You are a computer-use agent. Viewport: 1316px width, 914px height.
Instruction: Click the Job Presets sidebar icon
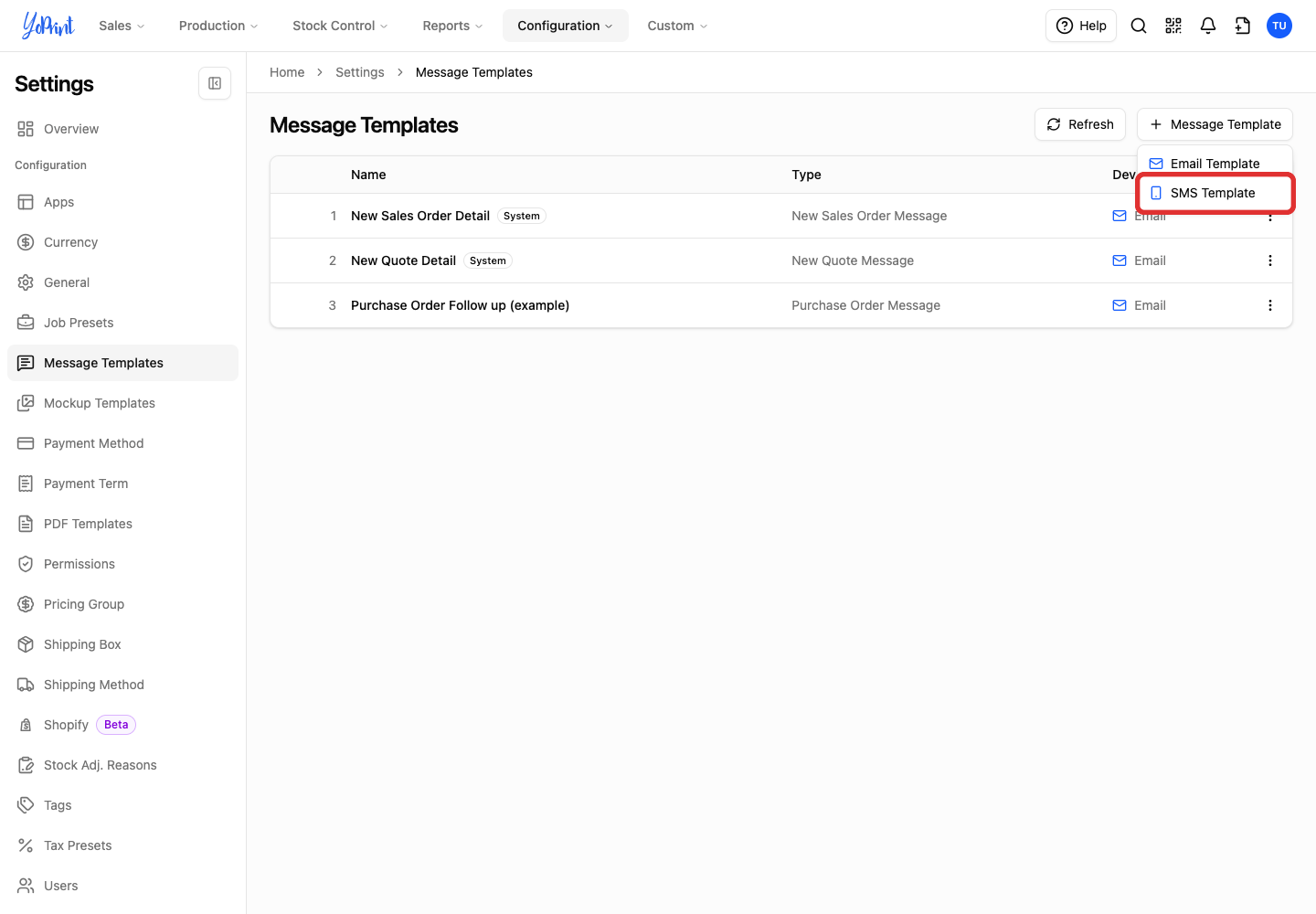pyautogui.click(x=26, y=323)
